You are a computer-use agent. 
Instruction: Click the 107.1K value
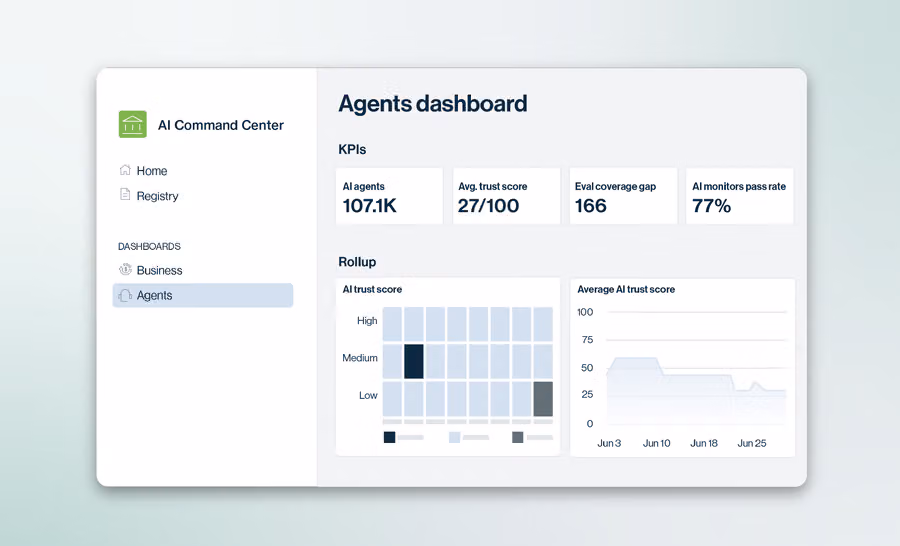(x=370, y=206)
